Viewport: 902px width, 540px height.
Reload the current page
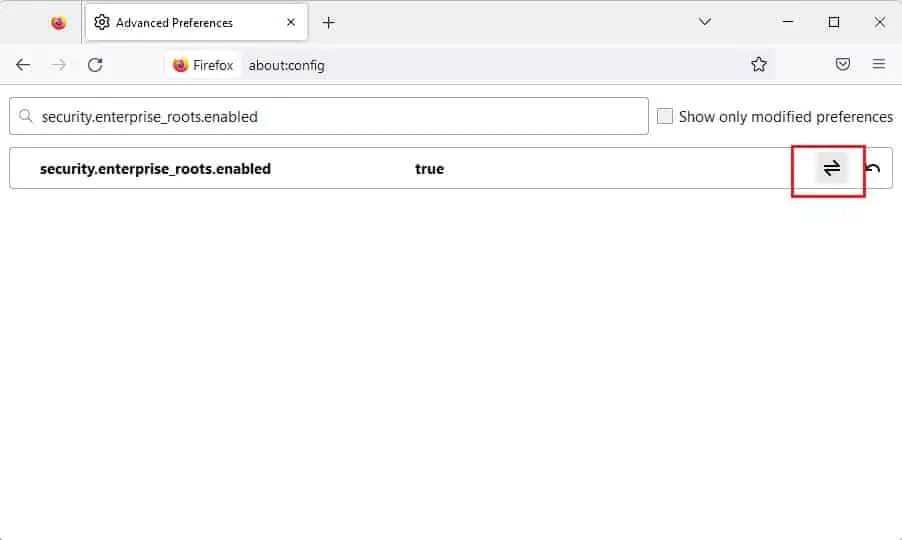(95, 64)
